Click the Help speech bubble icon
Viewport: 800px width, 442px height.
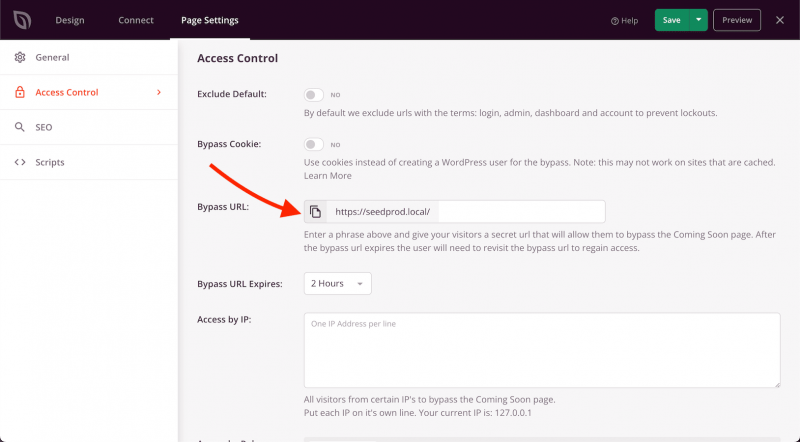[x=614, y=21]
